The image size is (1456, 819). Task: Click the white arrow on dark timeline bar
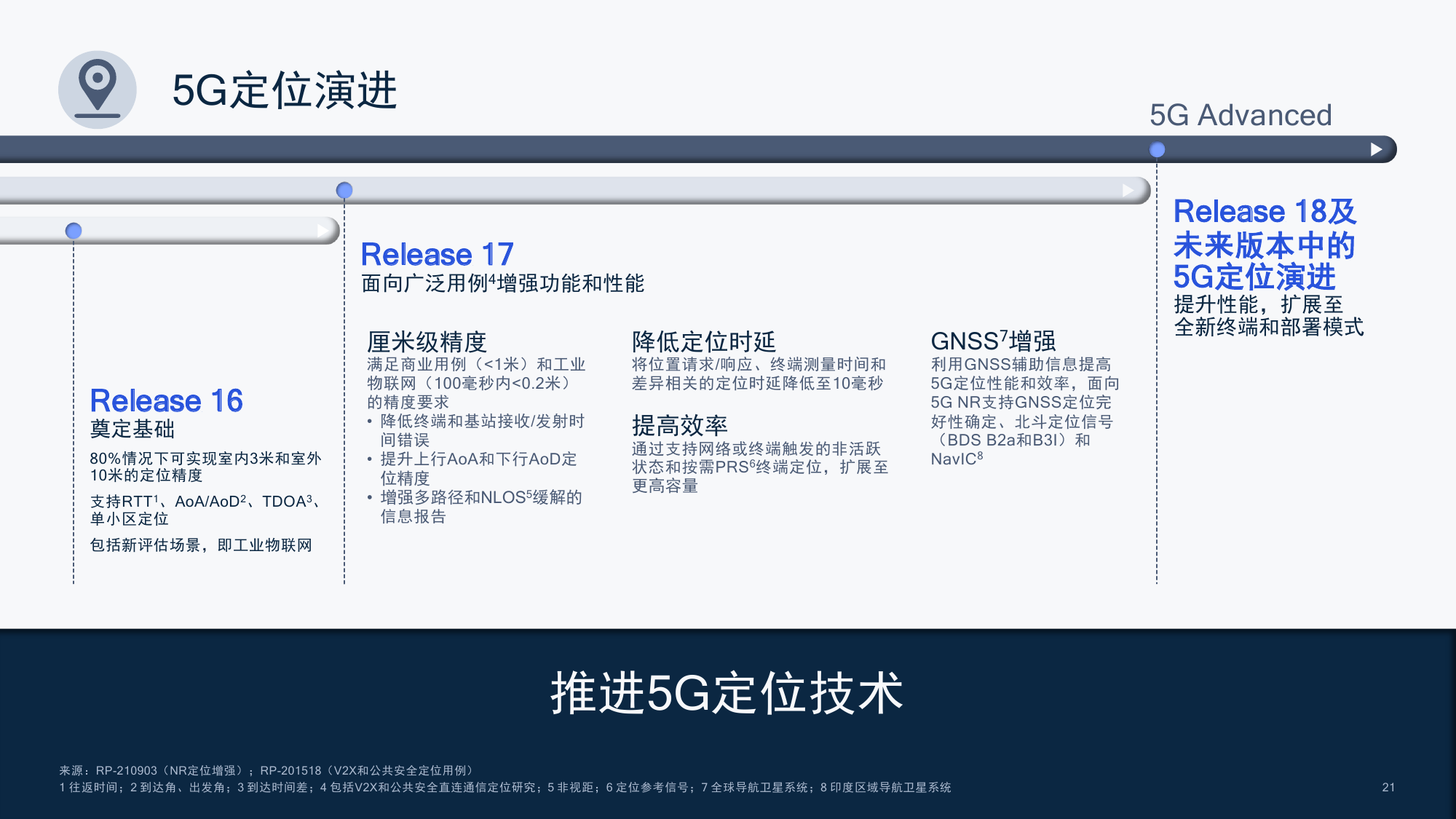pyautogui.click(x=1375, y=149)
